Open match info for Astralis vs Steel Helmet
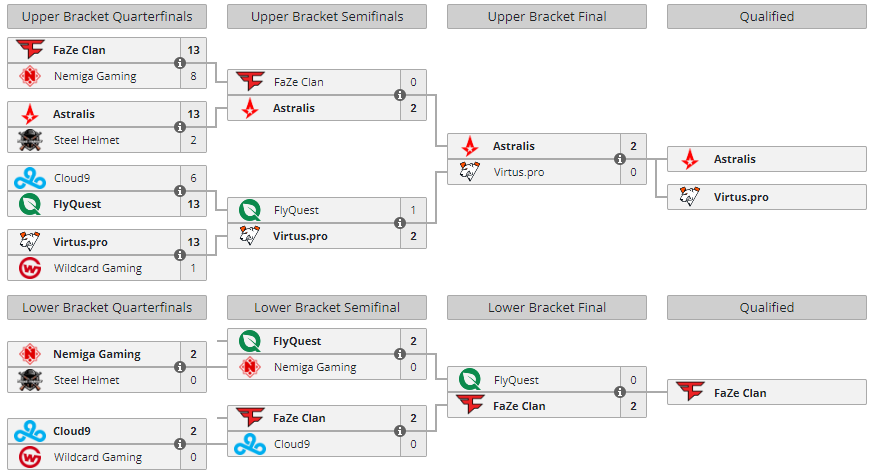 [x=180, y=127]
